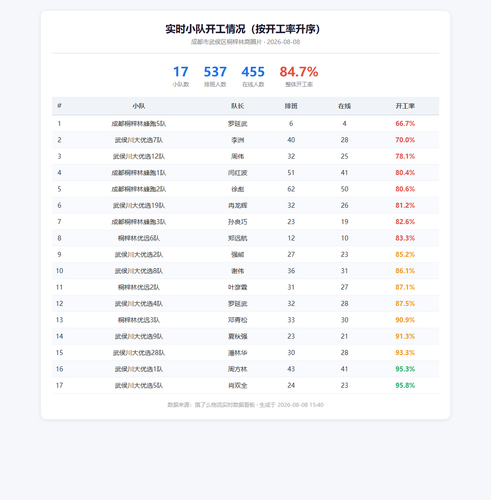Click team name 武侯川大优选12队
491x500 pixels.
[x=139, y=156]
